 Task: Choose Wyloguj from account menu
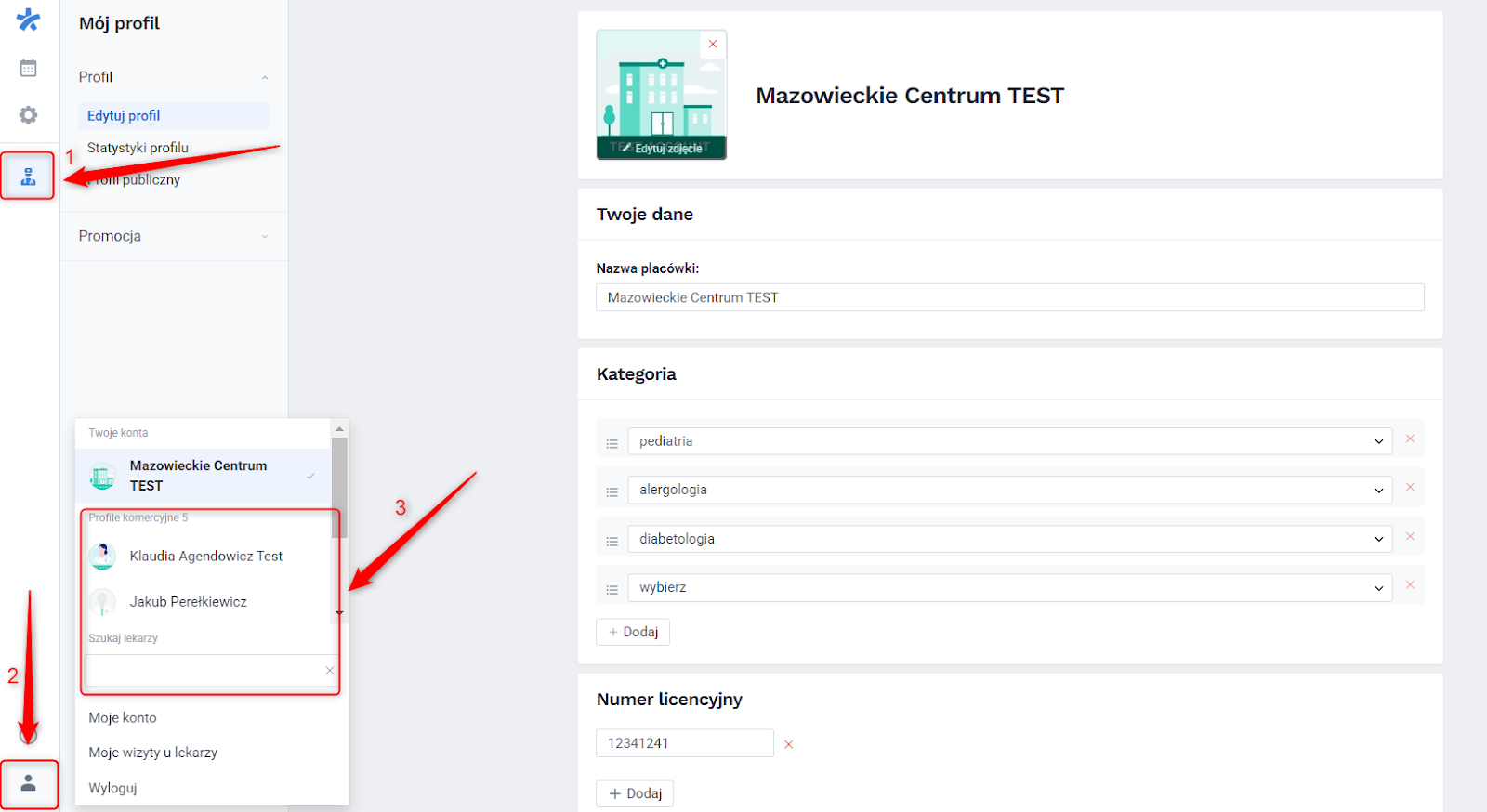click(x=112, y=788)
